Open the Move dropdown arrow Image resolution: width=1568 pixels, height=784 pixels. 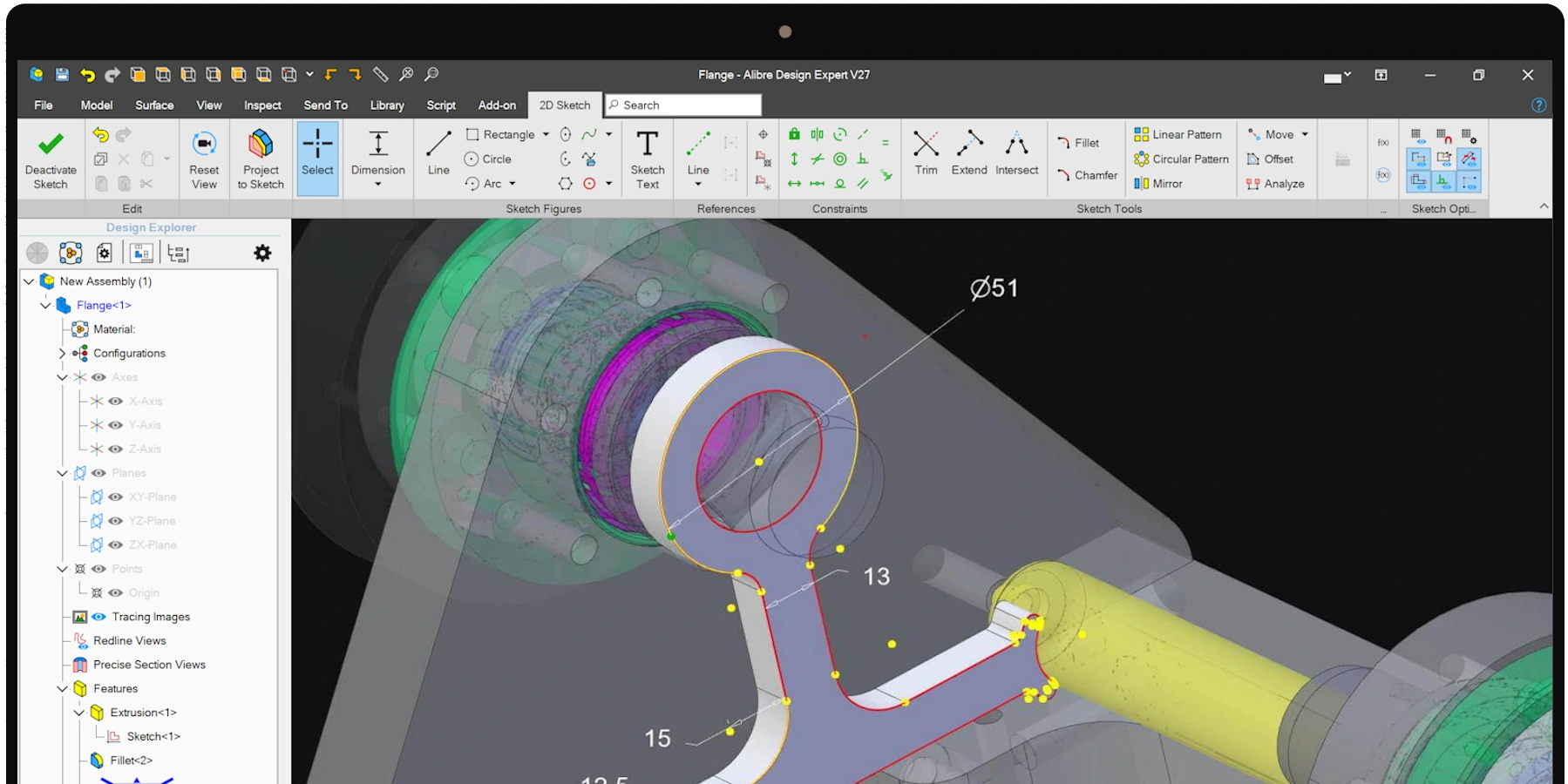pyautogui.click(x=1305, y=135)
